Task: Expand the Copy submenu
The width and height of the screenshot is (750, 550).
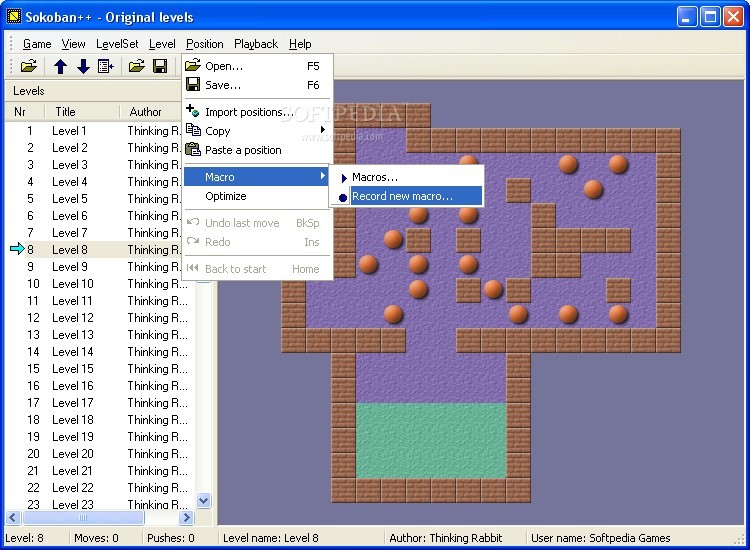Action: [256, 131]
